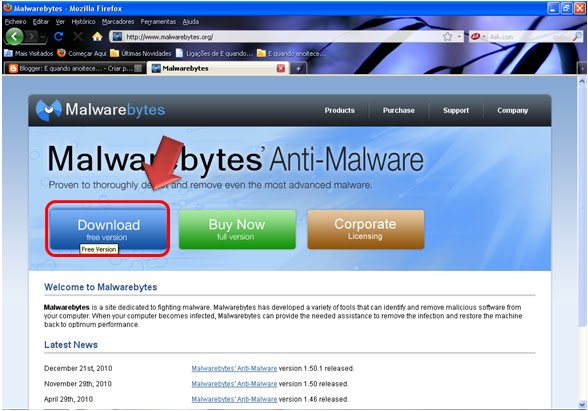Click the Download free version button
The width and height of the screenshot is (588, 411).
[108, 229]
